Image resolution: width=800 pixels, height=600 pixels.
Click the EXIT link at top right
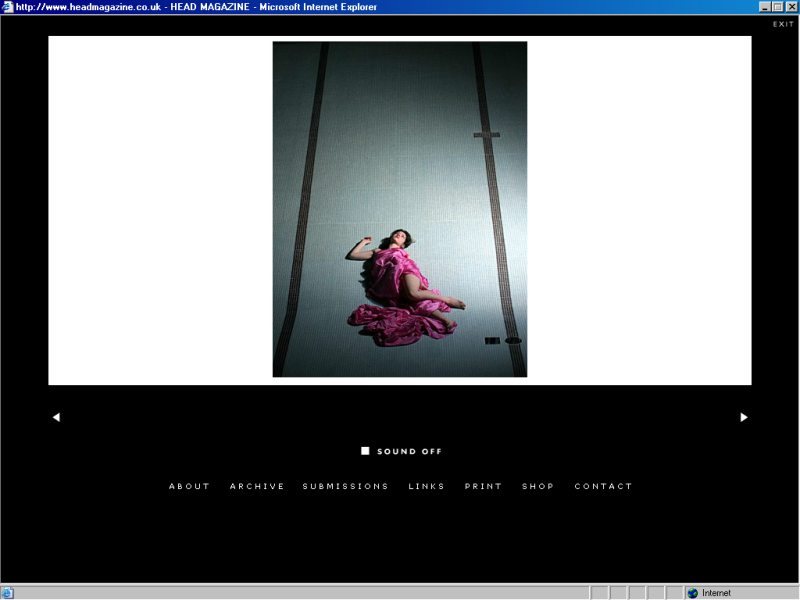[783, 24]
